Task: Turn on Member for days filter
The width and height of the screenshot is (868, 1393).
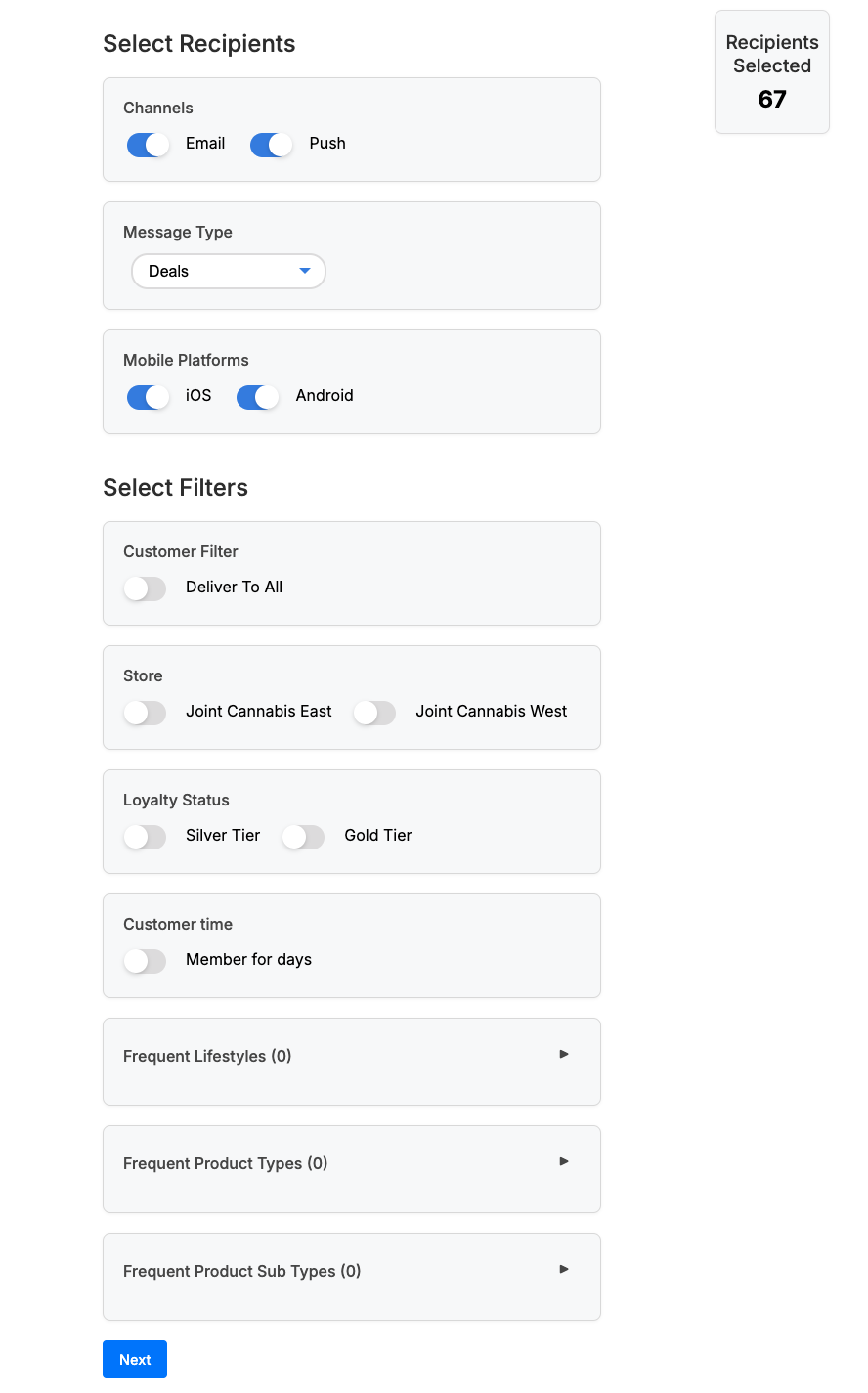Action: click(145, 961)
